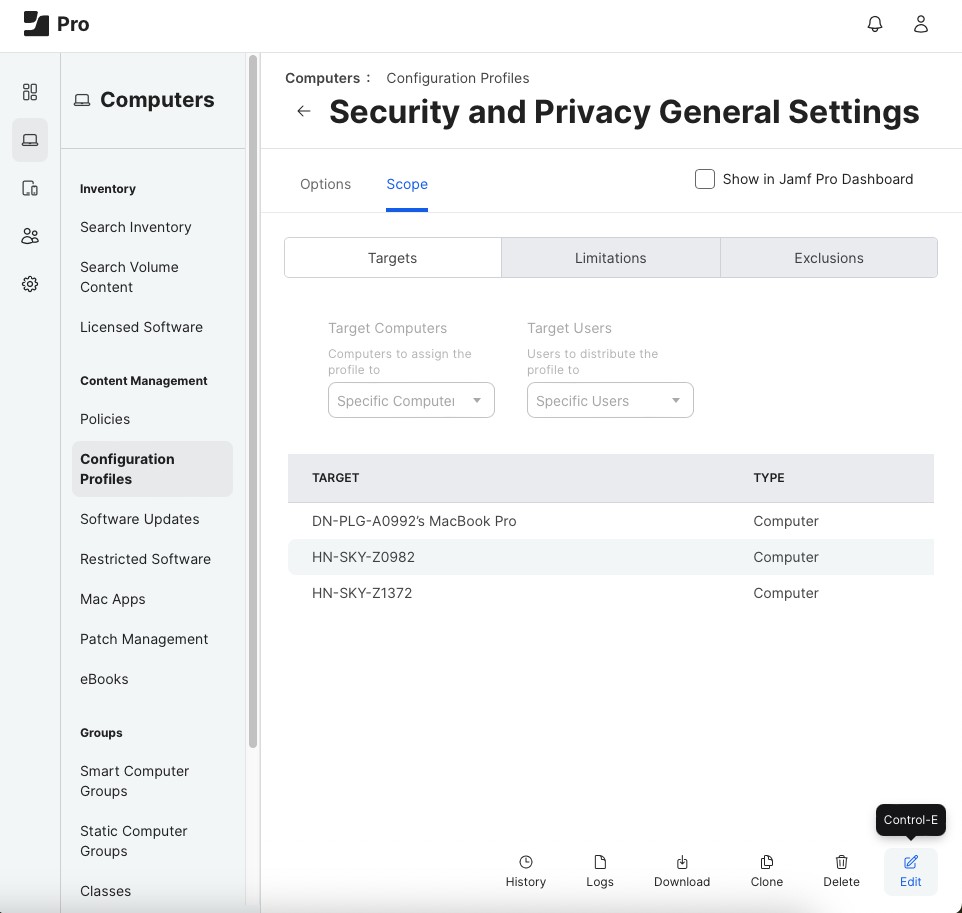The height and width of the screenshot is (913, 962).
Task: Open the user account icon
Action: coord(921,24)
